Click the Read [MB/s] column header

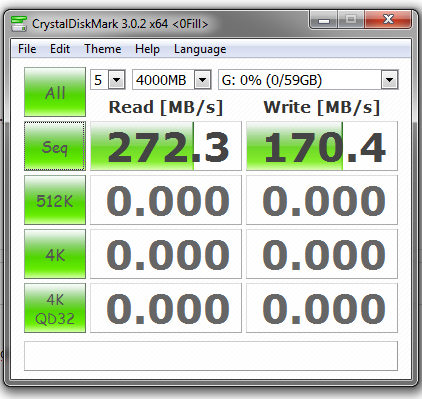pyautogui.click(x=166, y=107)
